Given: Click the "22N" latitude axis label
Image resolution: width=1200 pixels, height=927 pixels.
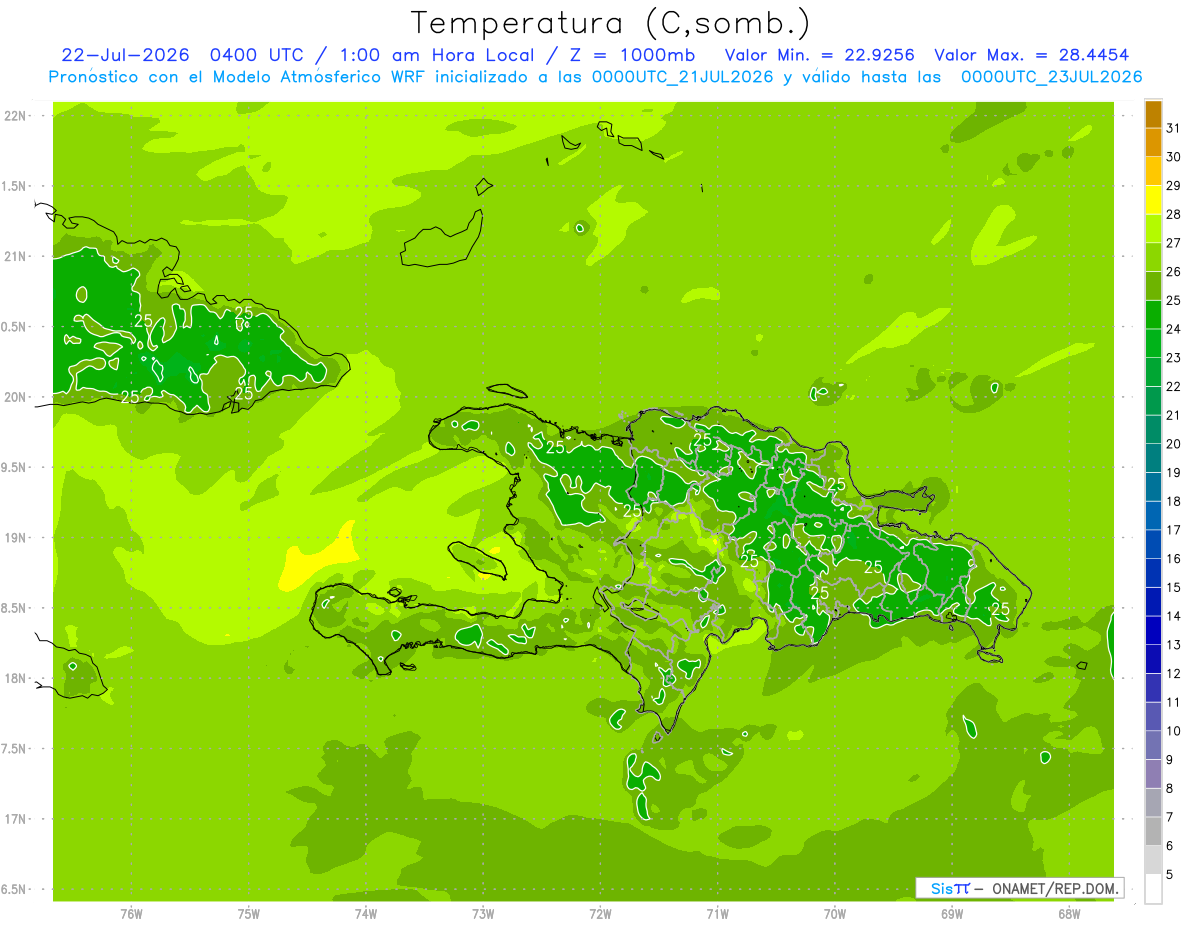Looking at the screenshot, I should 17,116.
